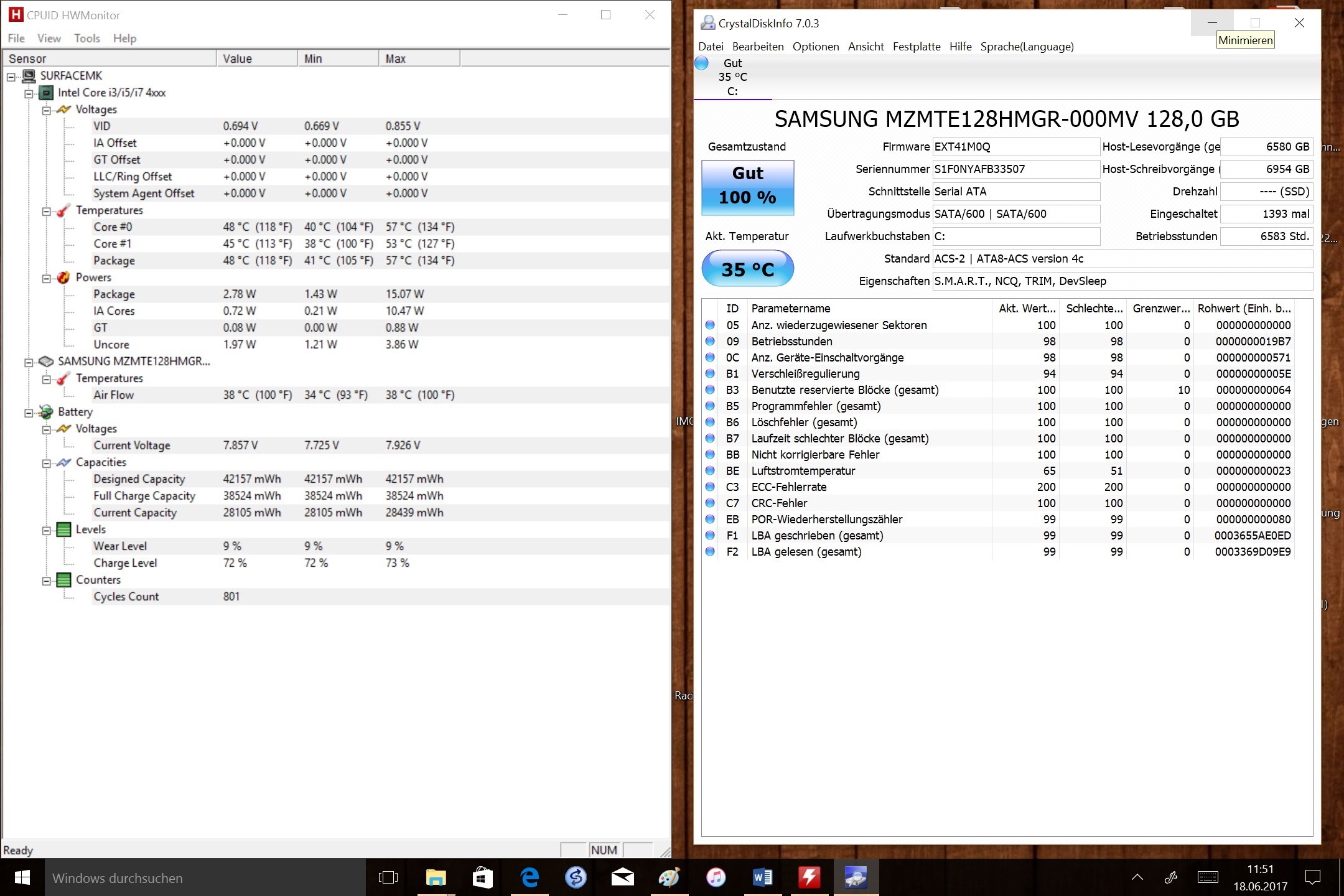Click the Firmware field EXT41M0Q

coord(1015,147)
